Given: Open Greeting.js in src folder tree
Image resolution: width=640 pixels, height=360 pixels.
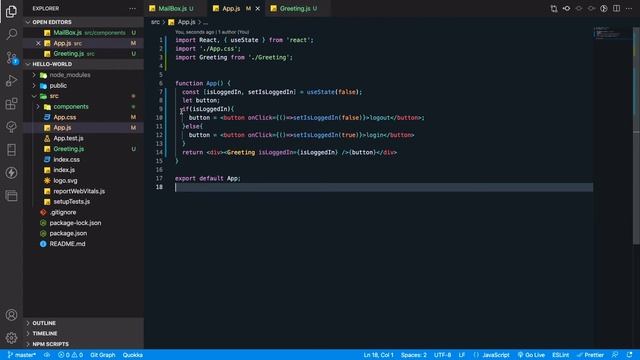Looking at the screenshot, I should pos(83,149).
